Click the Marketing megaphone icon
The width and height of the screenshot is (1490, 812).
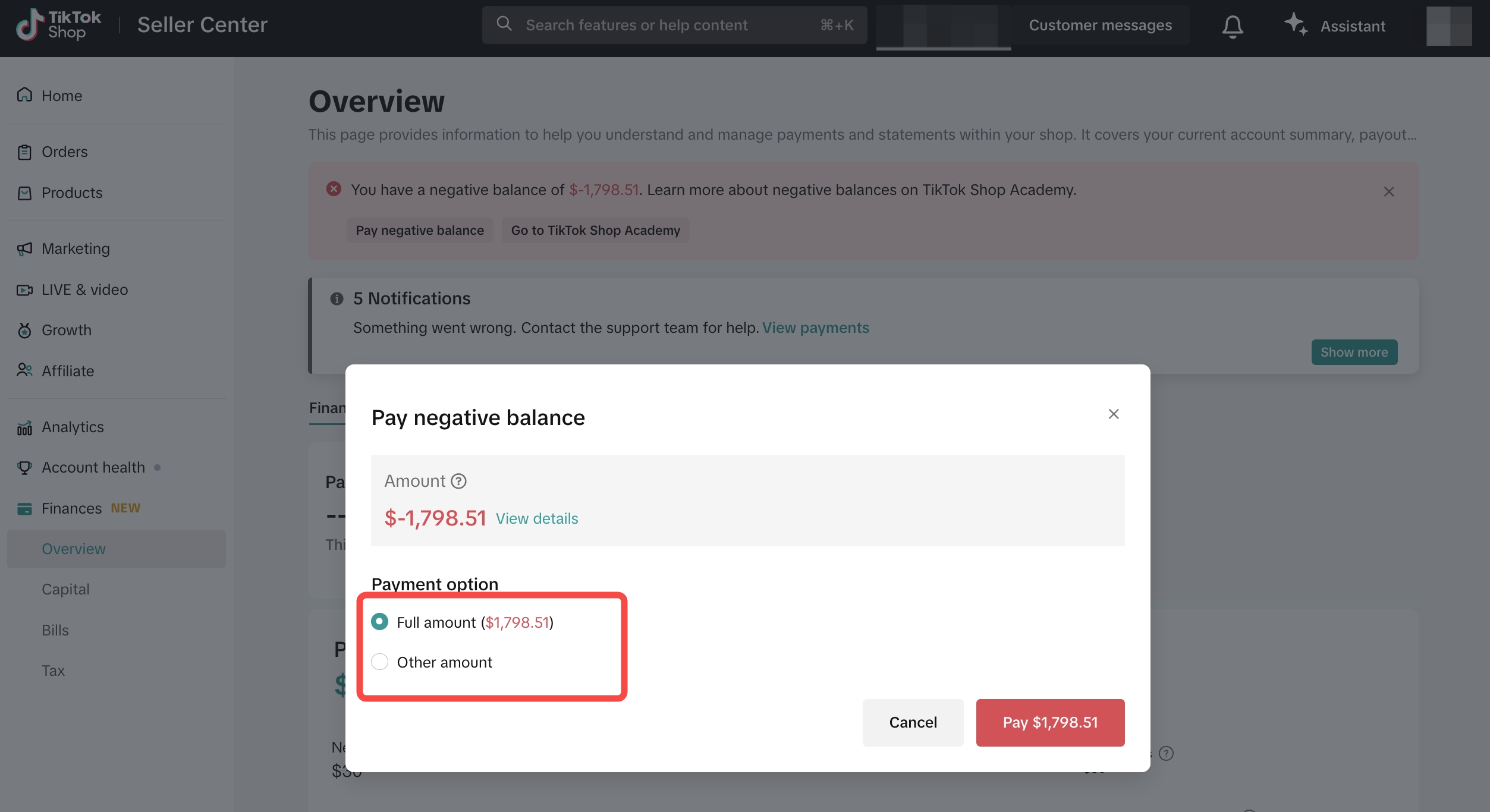pyautogui.click(x=24, y=248)
